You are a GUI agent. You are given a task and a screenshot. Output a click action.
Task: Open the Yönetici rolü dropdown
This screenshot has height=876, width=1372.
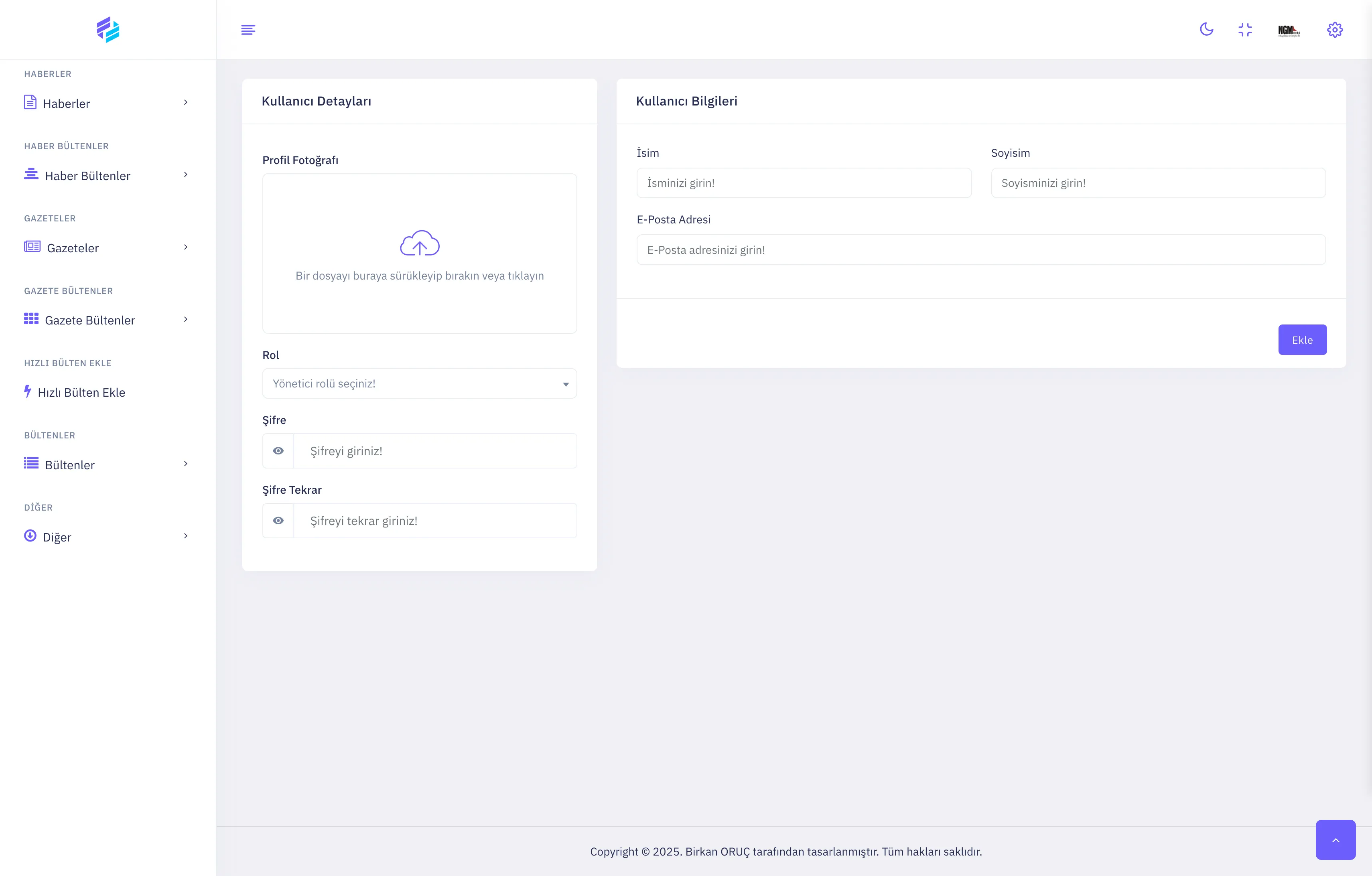click(419, 383)
